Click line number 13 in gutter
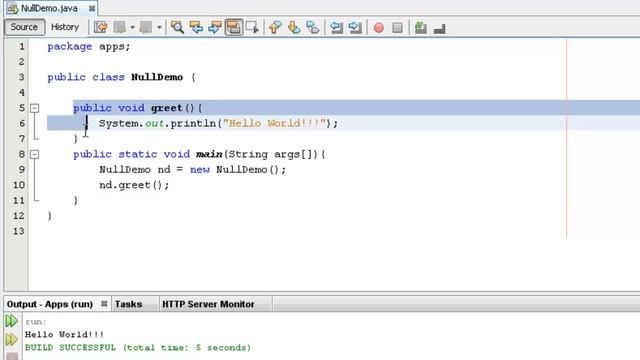The height and width of the screenshot is (360, 640). click(18, 231)
